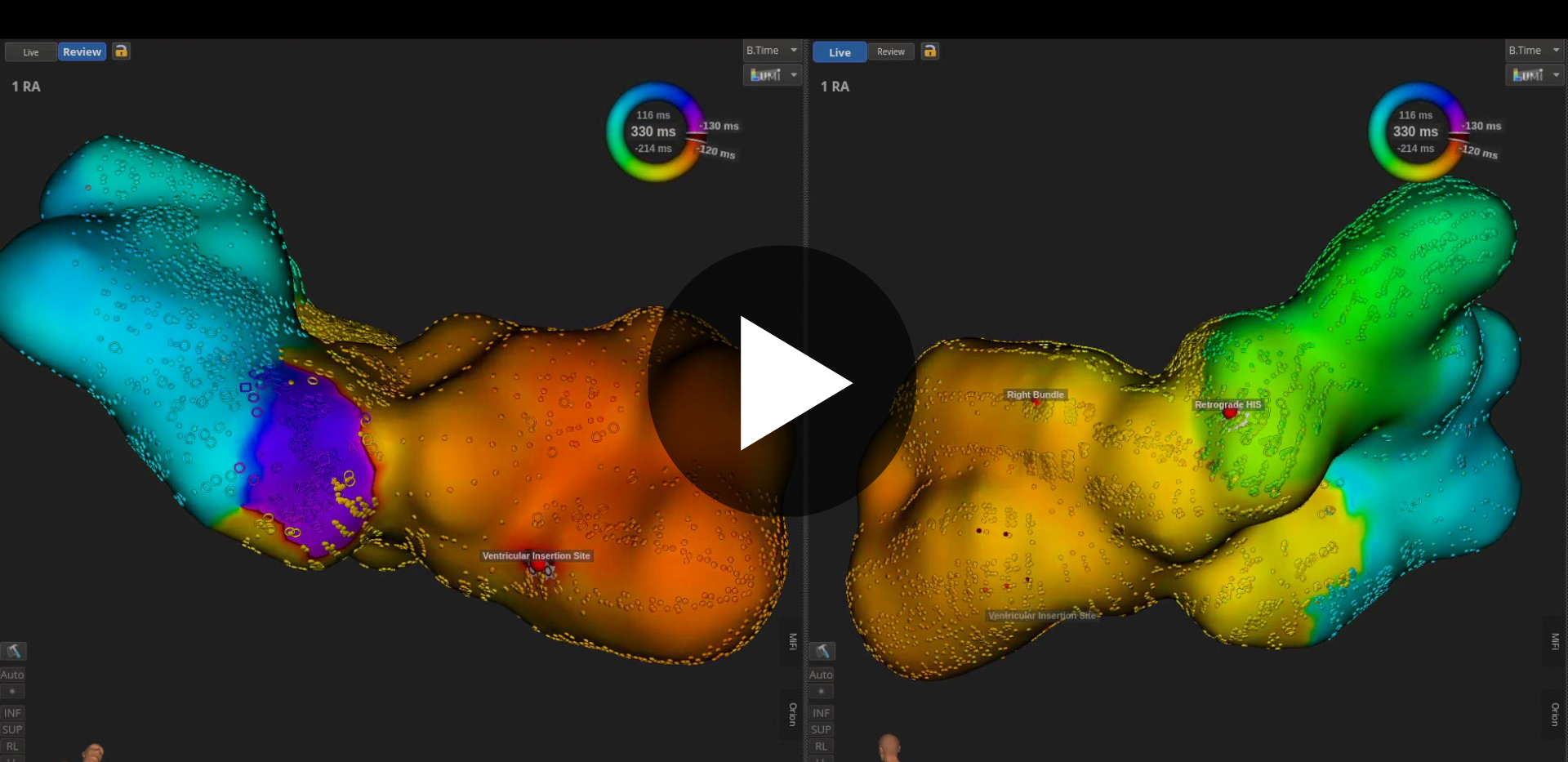The image size is (1568, 762).
Task: Click the hammer tool icon in left map
Action: point(13,651)
